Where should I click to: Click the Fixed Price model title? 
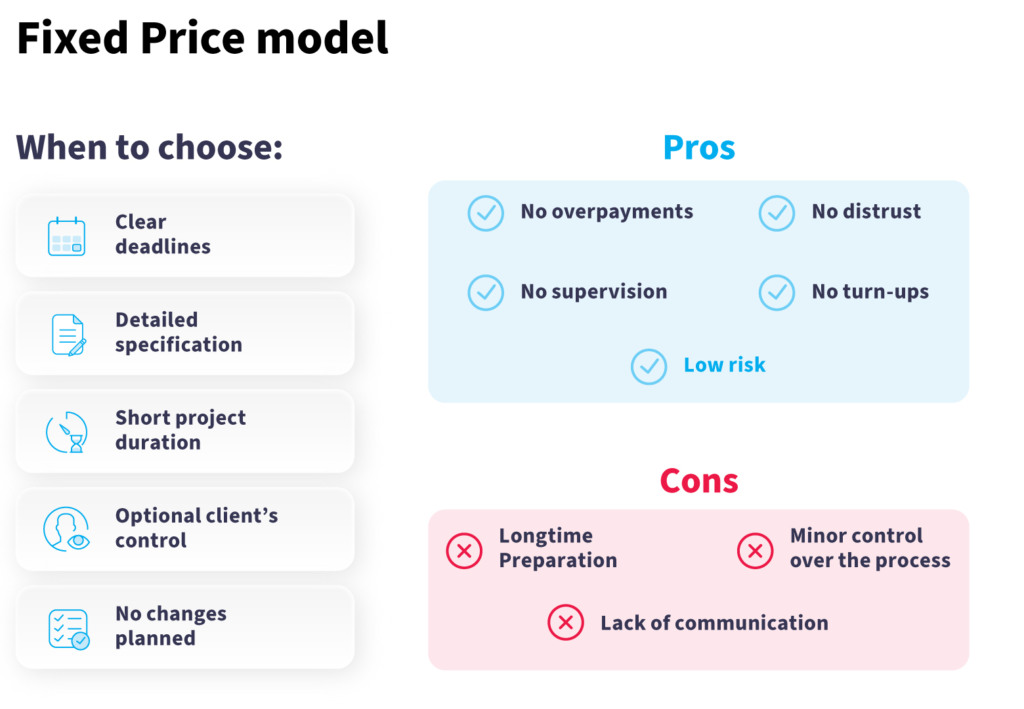pos(202,38)
